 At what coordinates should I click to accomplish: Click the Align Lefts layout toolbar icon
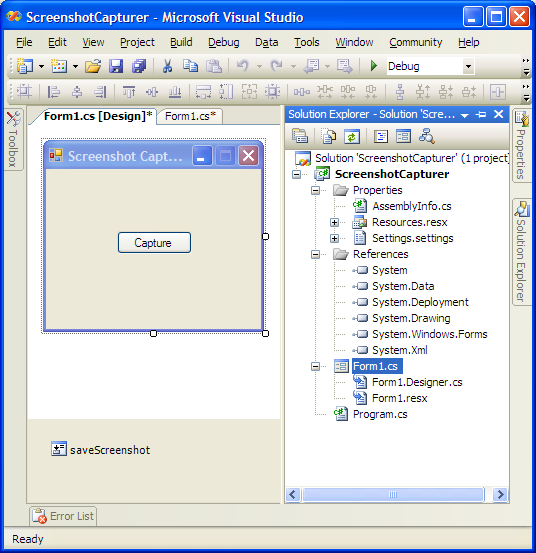click(x=54, y=92)
